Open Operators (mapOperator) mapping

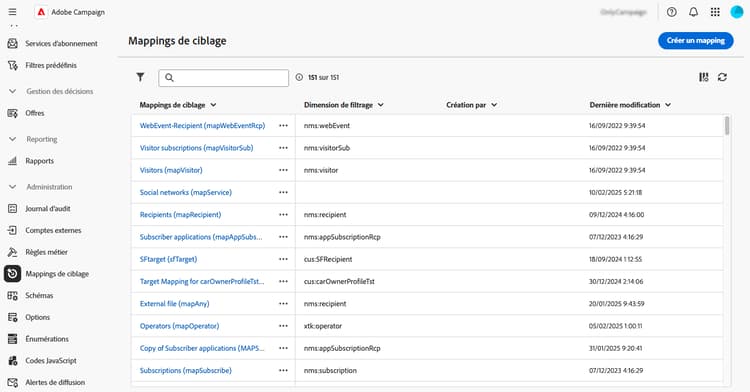point(179,326)
